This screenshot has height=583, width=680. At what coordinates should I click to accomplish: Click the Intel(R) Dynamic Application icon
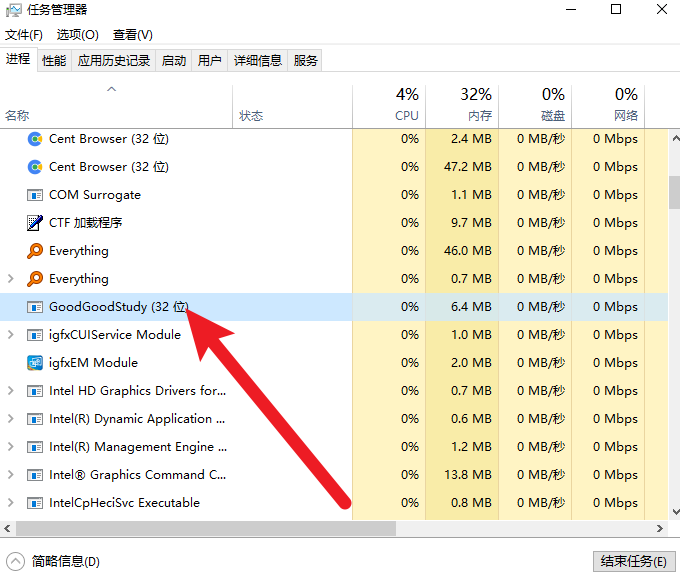(x=35, y=419)
